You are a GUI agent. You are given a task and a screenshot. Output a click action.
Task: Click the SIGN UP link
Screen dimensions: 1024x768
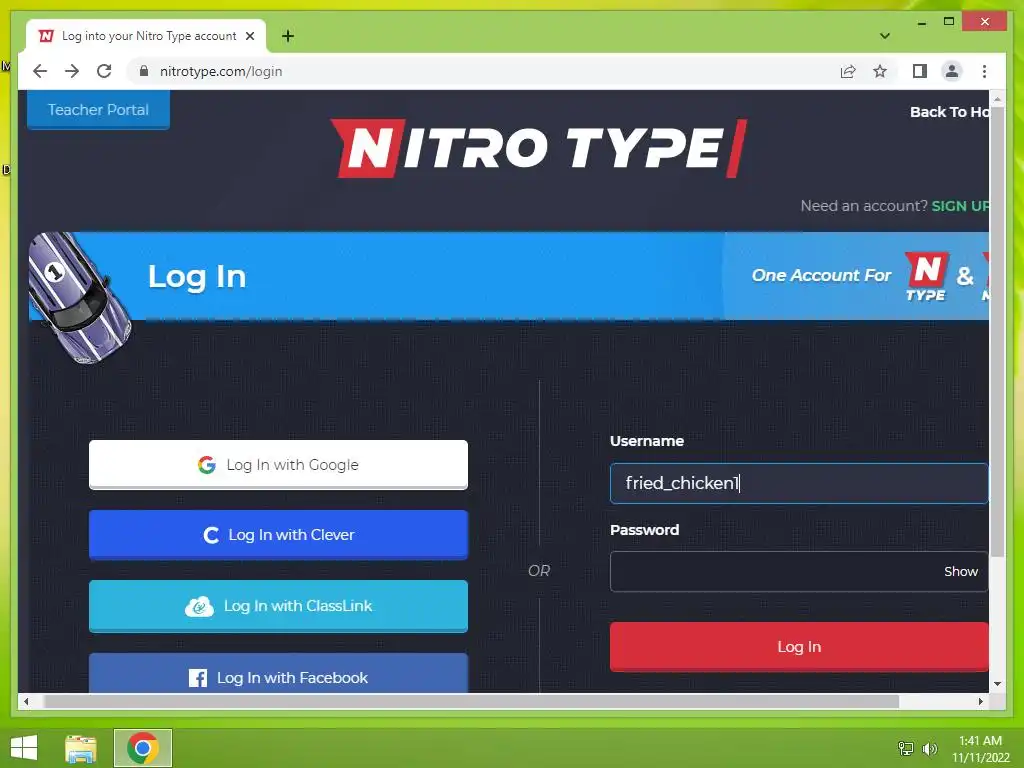(960, 206)
